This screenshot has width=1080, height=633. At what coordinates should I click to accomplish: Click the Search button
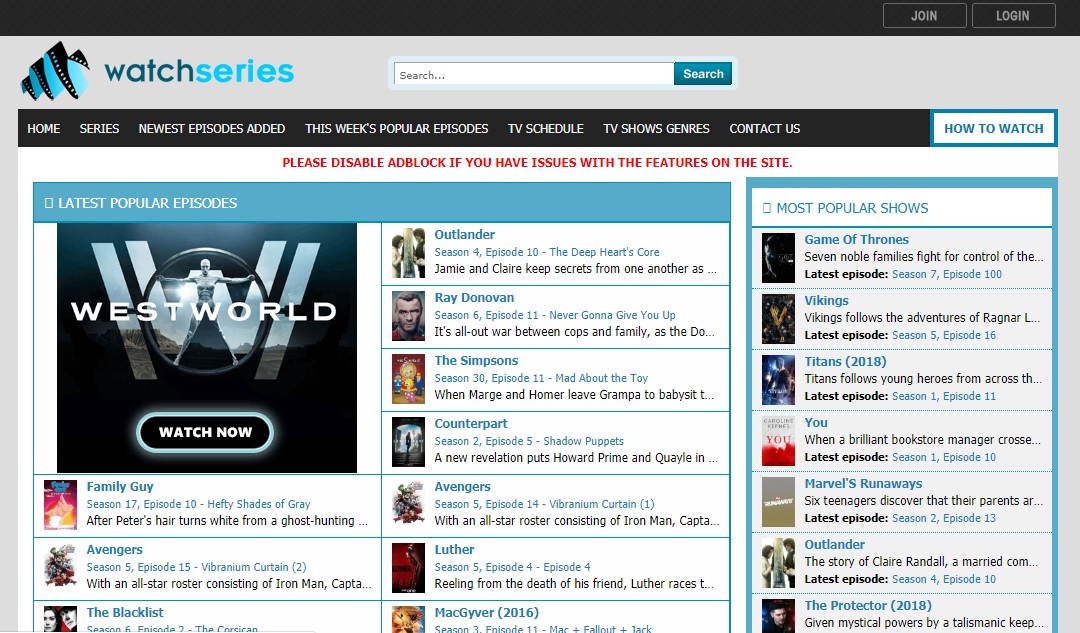pos(703,74)
